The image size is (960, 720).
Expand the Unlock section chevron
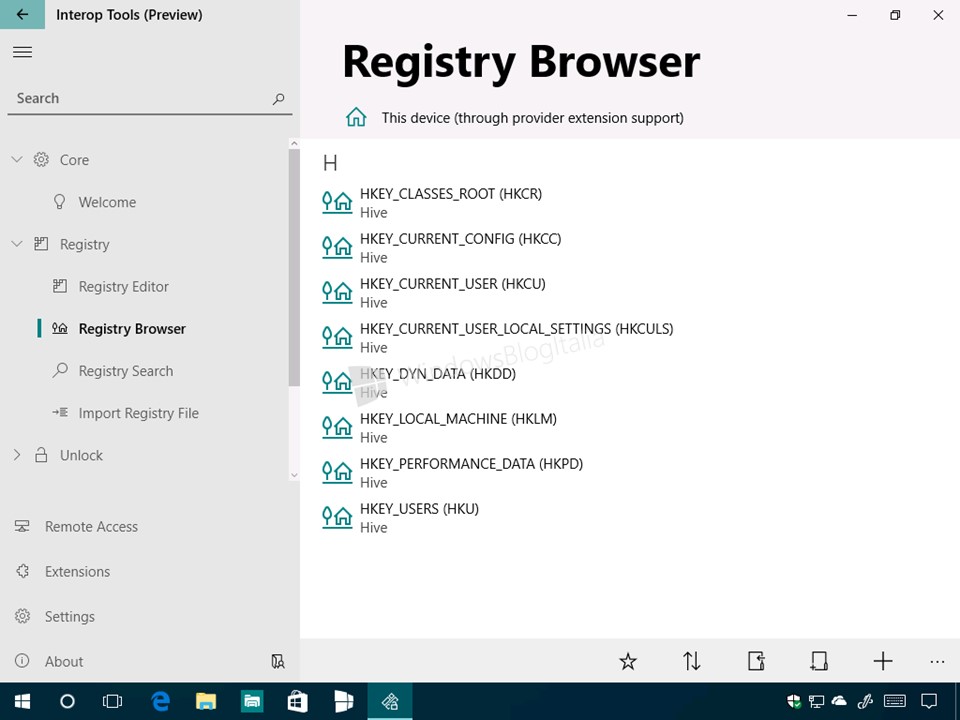(x=17, y=455)
